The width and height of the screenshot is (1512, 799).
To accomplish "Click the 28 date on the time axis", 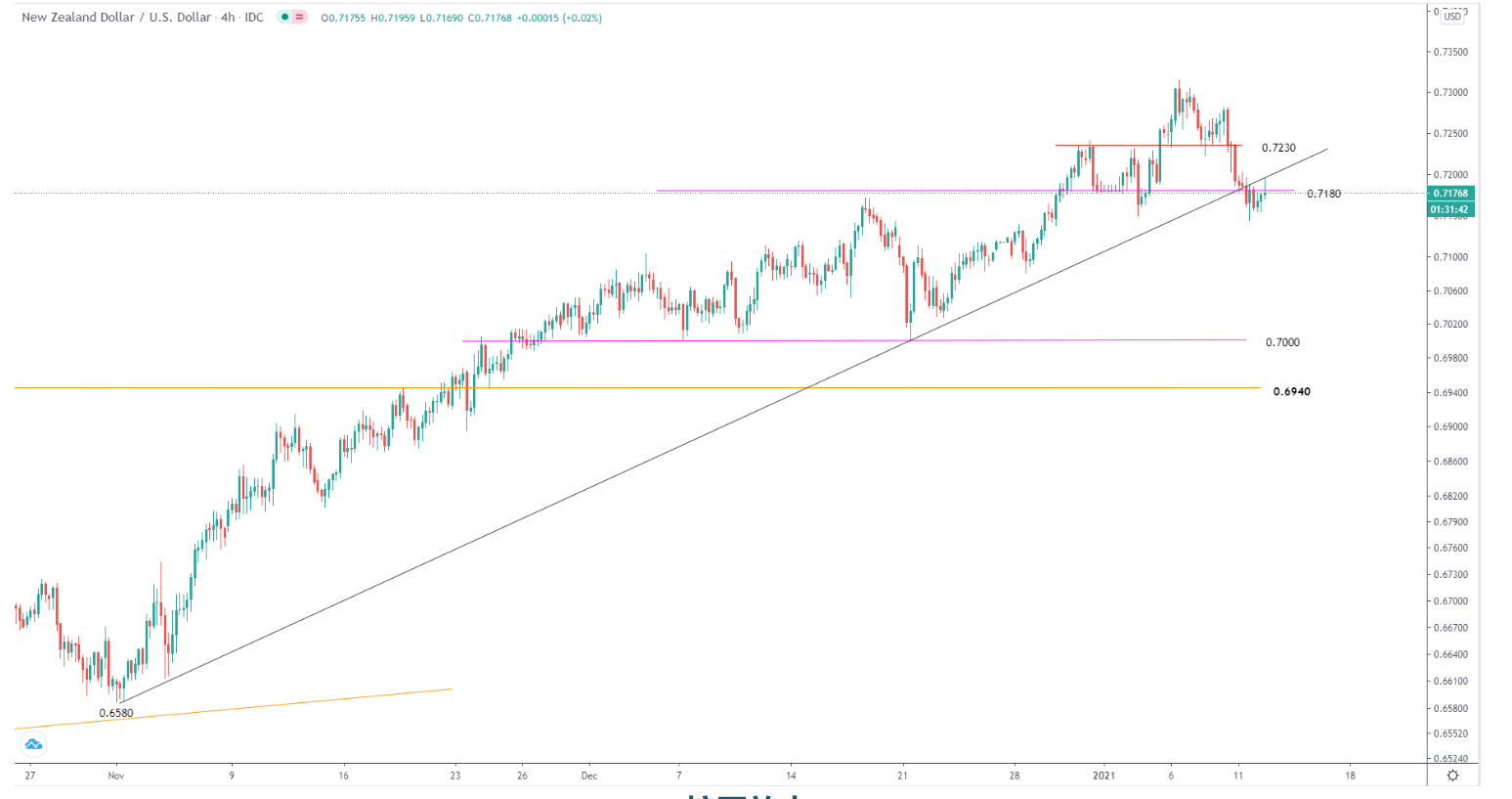I will click(1015, 776).
